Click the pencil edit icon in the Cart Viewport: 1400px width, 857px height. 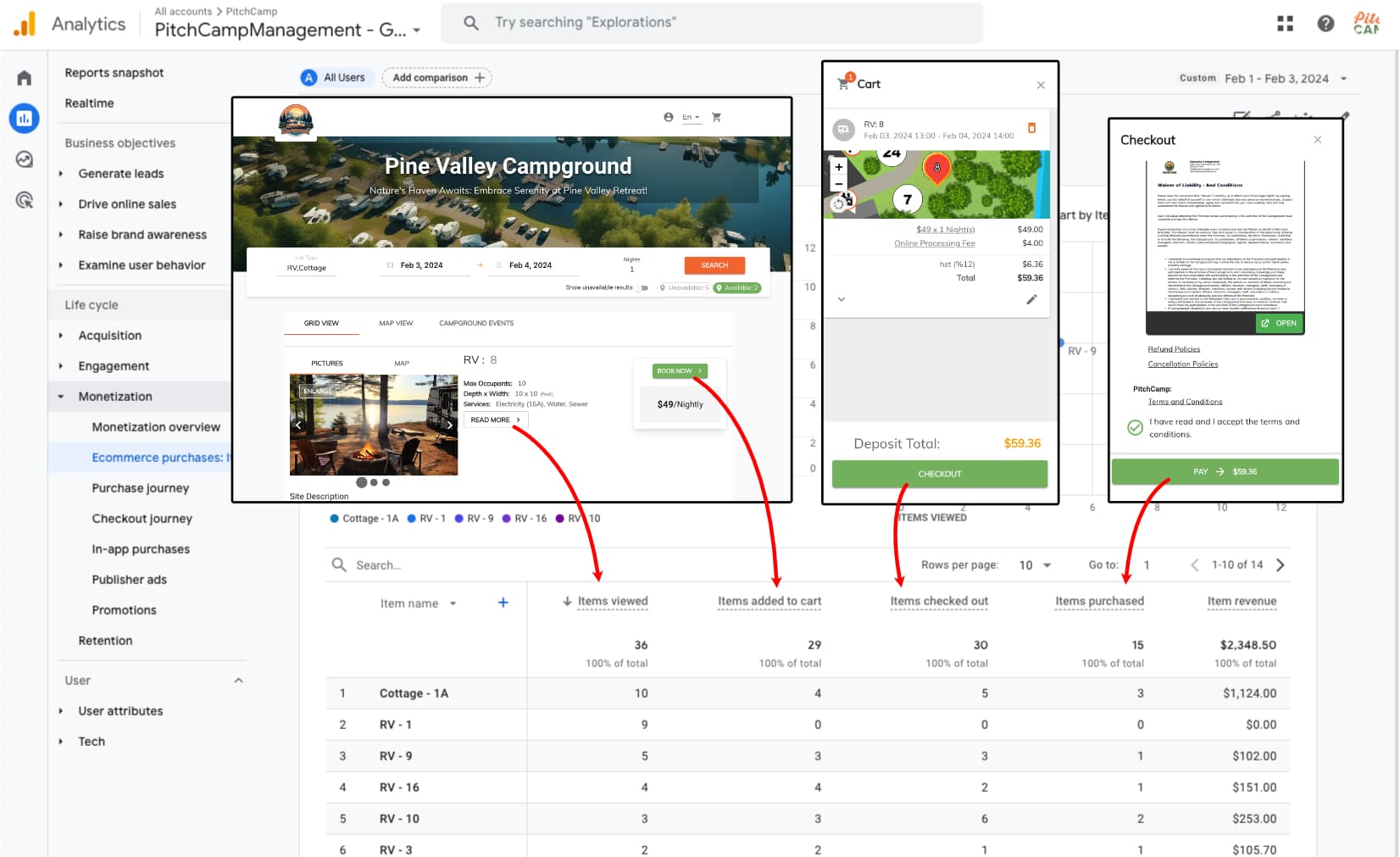[1031, 299]
